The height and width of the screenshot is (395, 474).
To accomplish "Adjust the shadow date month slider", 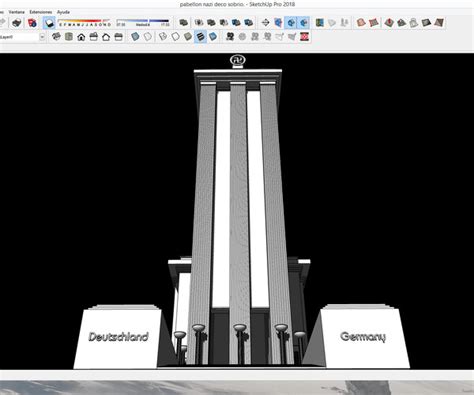I will pyautogui.click(x=84, y=23).
